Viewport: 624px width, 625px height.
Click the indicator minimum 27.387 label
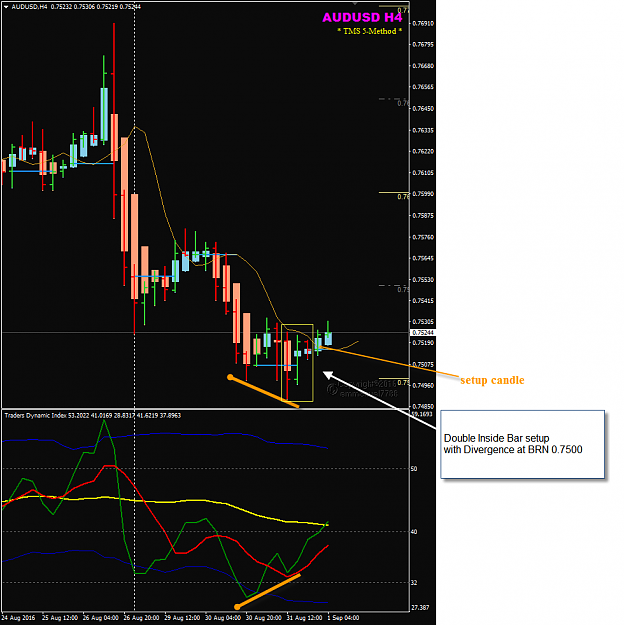tap(420, 608)
